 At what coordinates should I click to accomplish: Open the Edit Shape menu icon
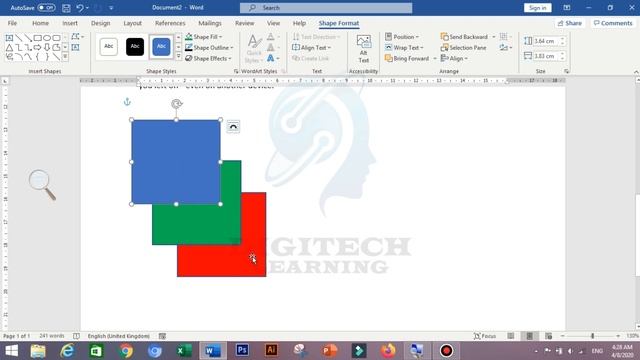(77, 37)
